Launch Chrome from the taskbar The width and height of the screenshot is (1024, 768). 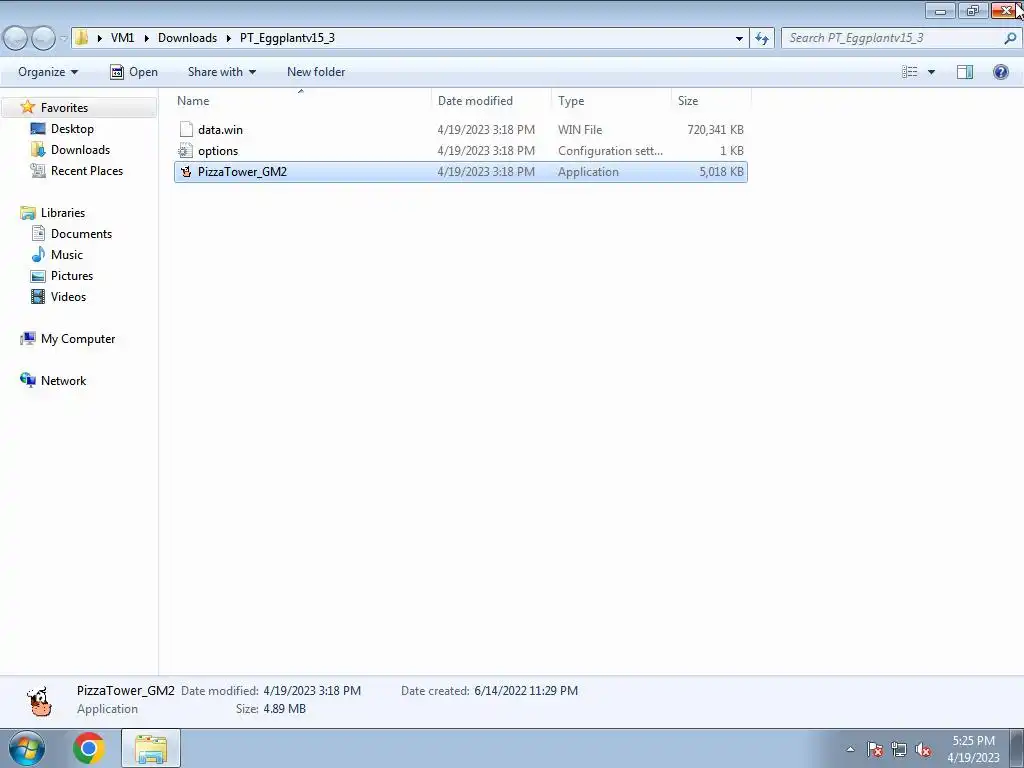click(89, 748)
